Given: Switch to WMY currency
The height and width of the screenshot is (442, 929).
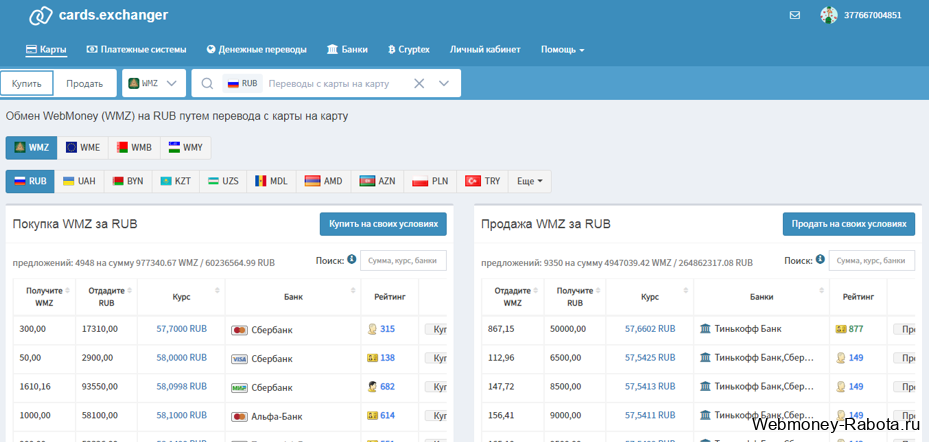Looking at the screenshot, I should pyautogui.click(x=185, y=148).
